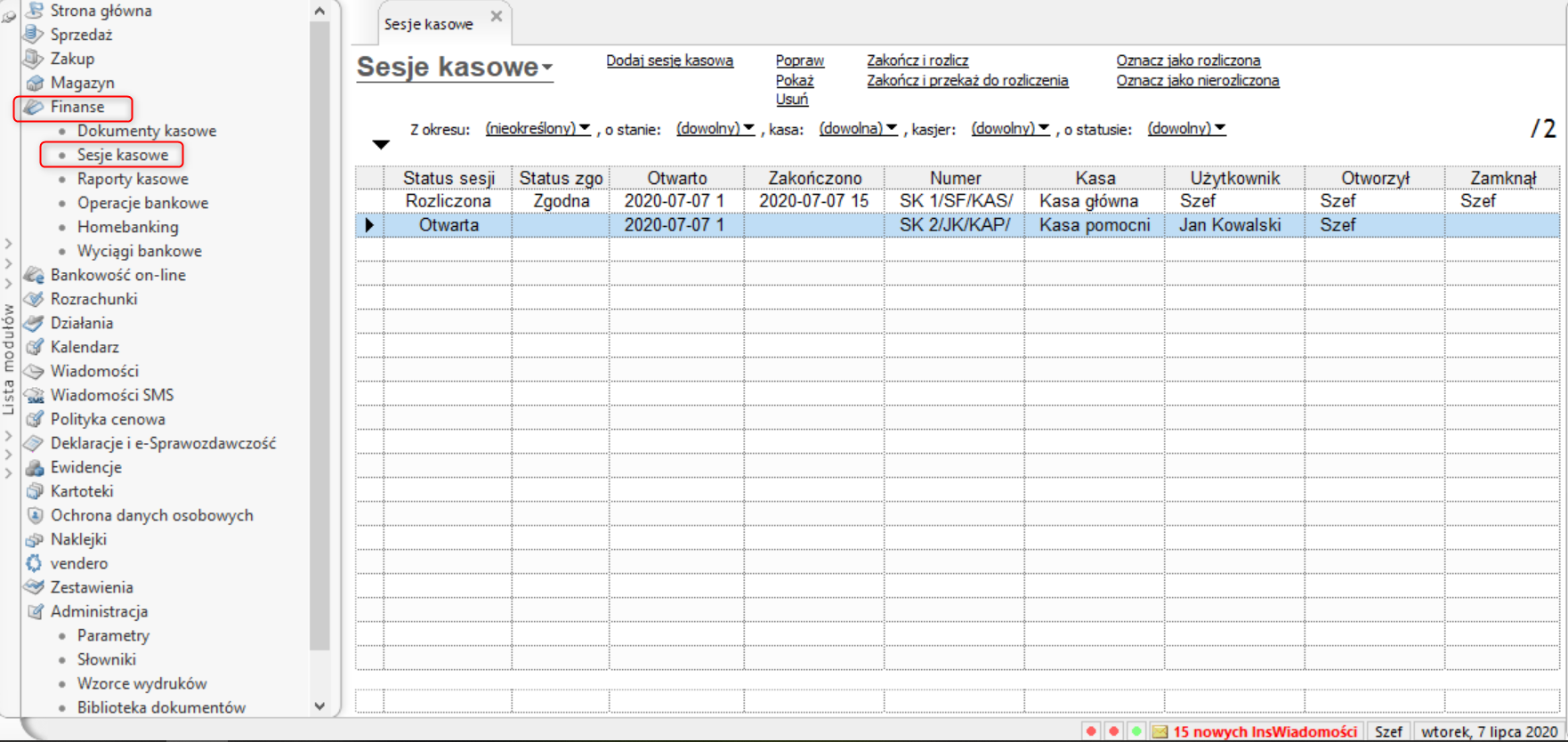
Task: Select the Rozliczona session row
Action: pos(448,201)
